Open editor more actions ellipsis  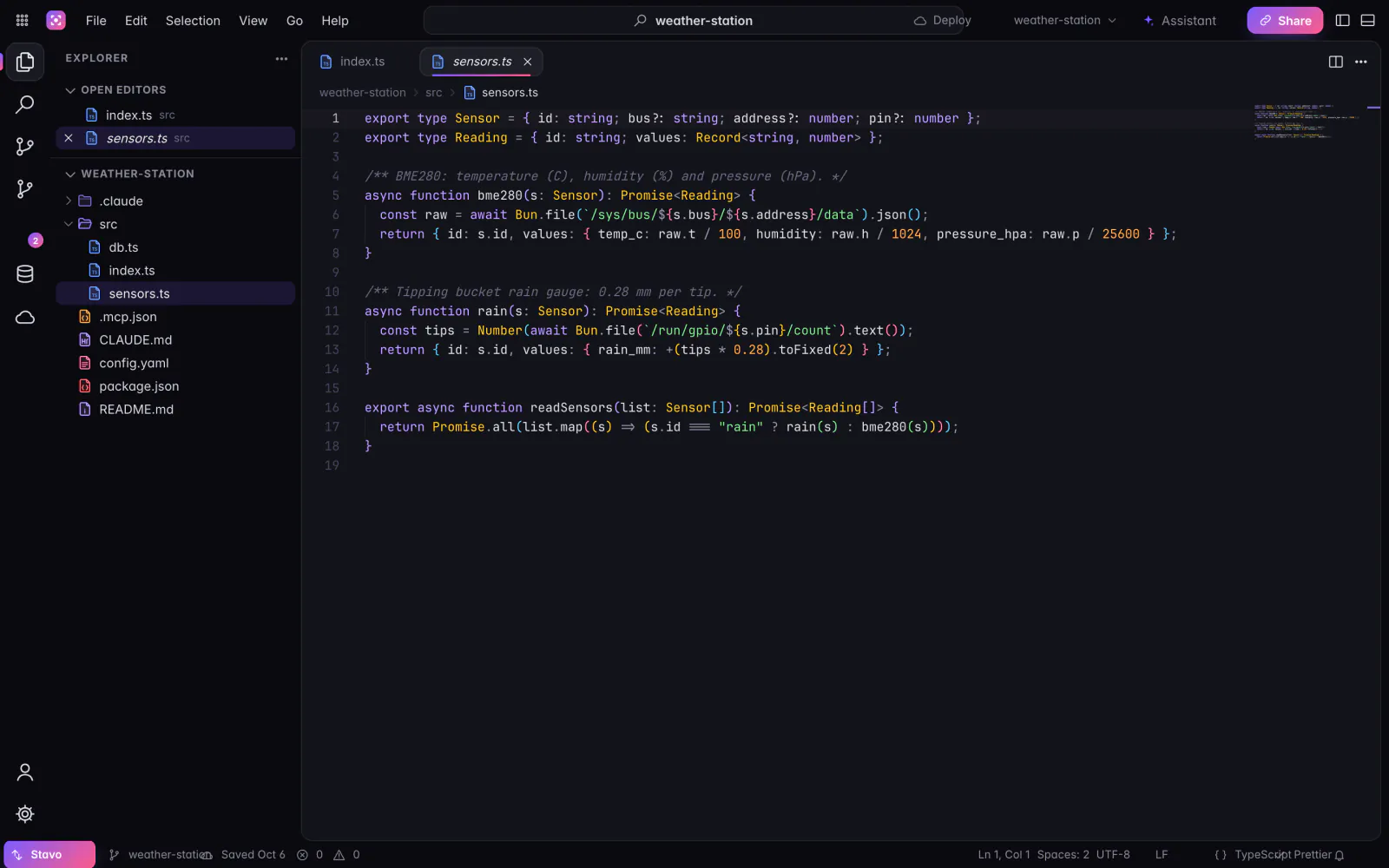coord(1361,62)
